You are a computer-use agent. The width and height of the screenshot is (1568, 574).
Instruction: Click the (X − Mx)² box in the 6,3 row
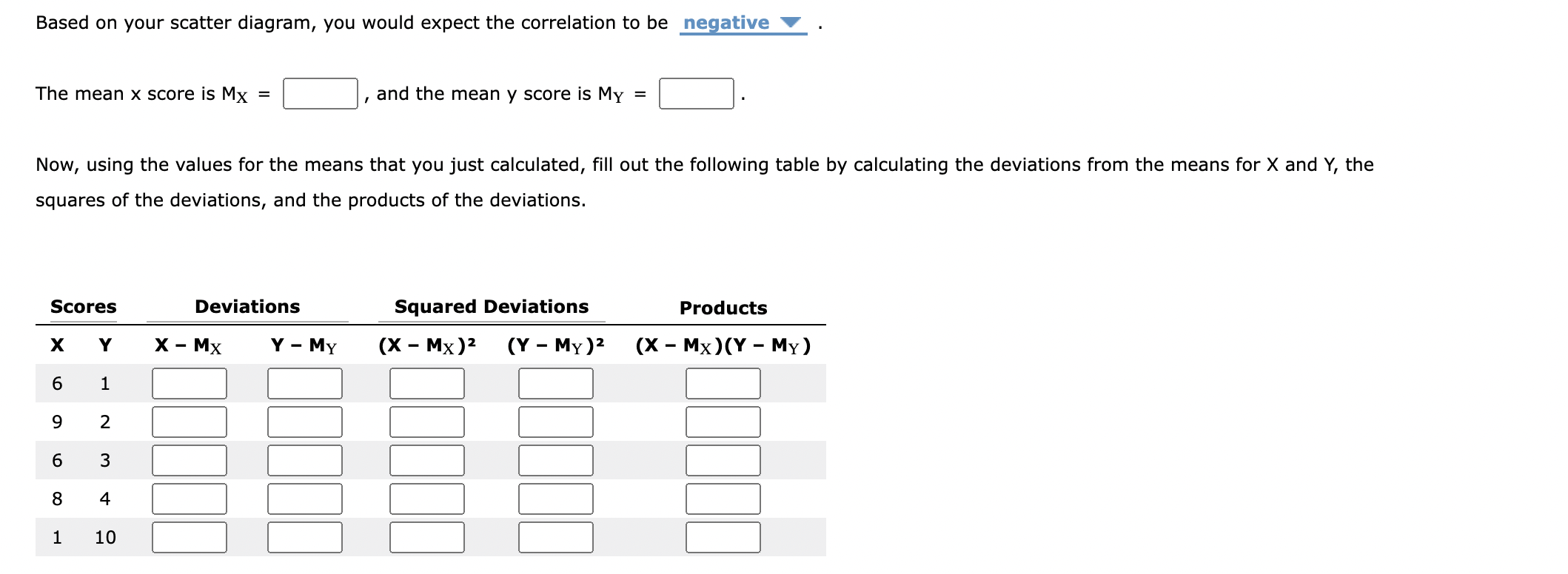click(427, 460)
